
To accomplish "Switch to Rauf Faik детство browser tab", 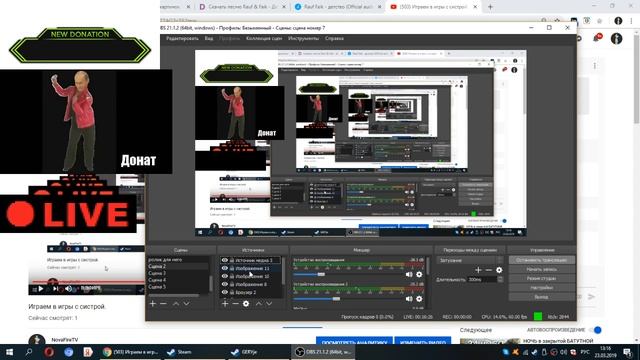I will [x=338, y=7].
